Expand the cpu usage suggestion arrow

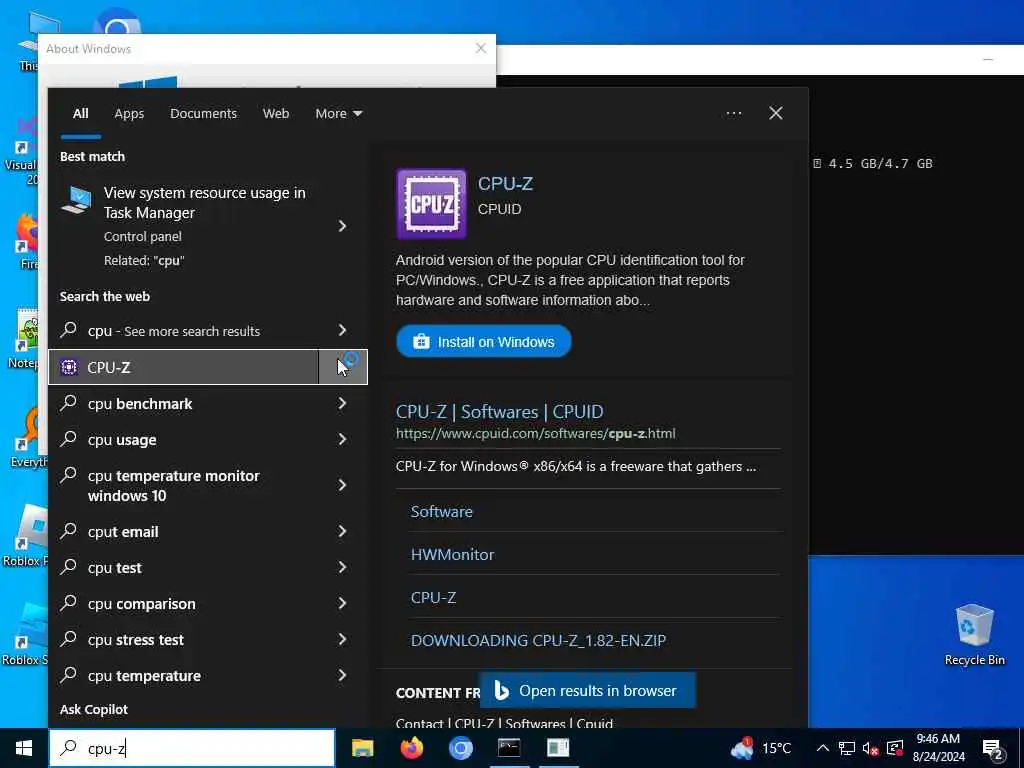pos(342,440)
